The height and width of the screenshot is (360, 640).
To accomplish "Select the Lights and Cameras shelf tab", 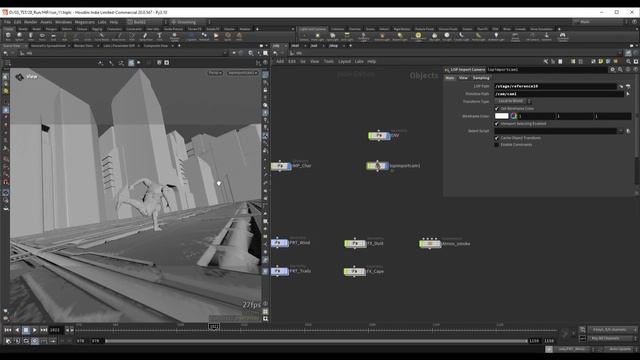I will coord(313,29).
